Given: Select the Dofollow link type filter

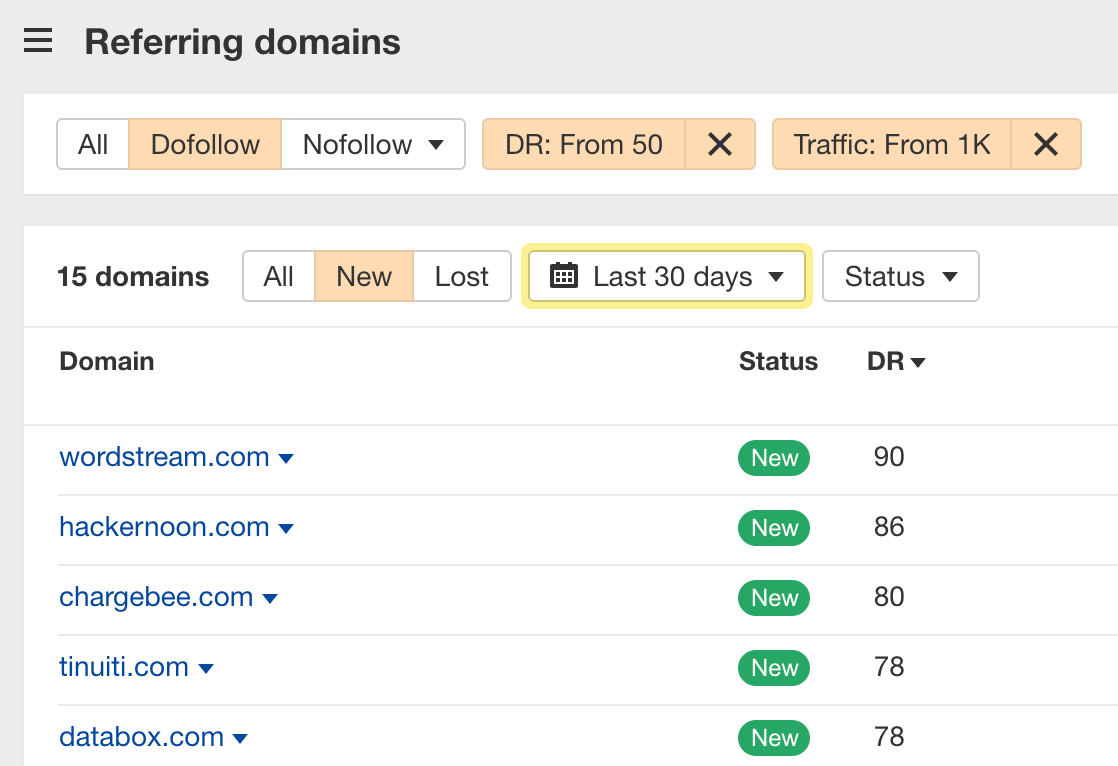Looking at the screenshot, I should [x=205, y=144].
